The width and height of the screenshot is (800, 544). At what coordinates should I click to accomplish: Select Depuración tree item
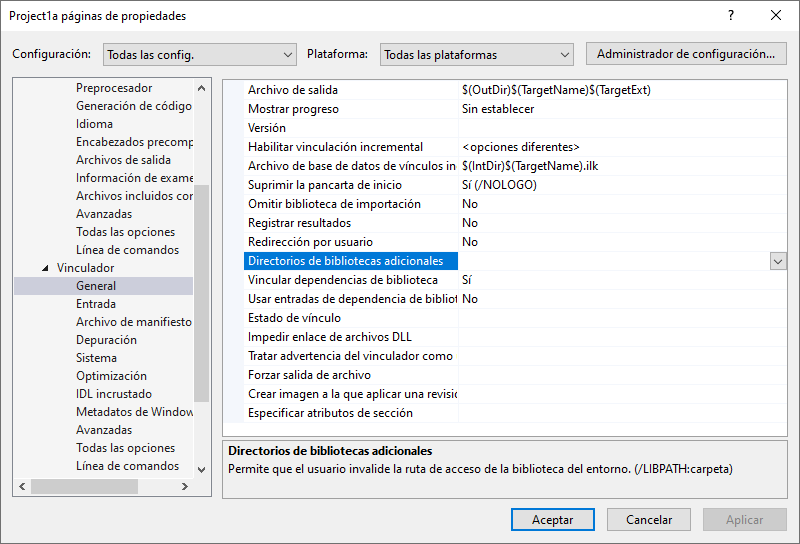[x=106, y=340]
